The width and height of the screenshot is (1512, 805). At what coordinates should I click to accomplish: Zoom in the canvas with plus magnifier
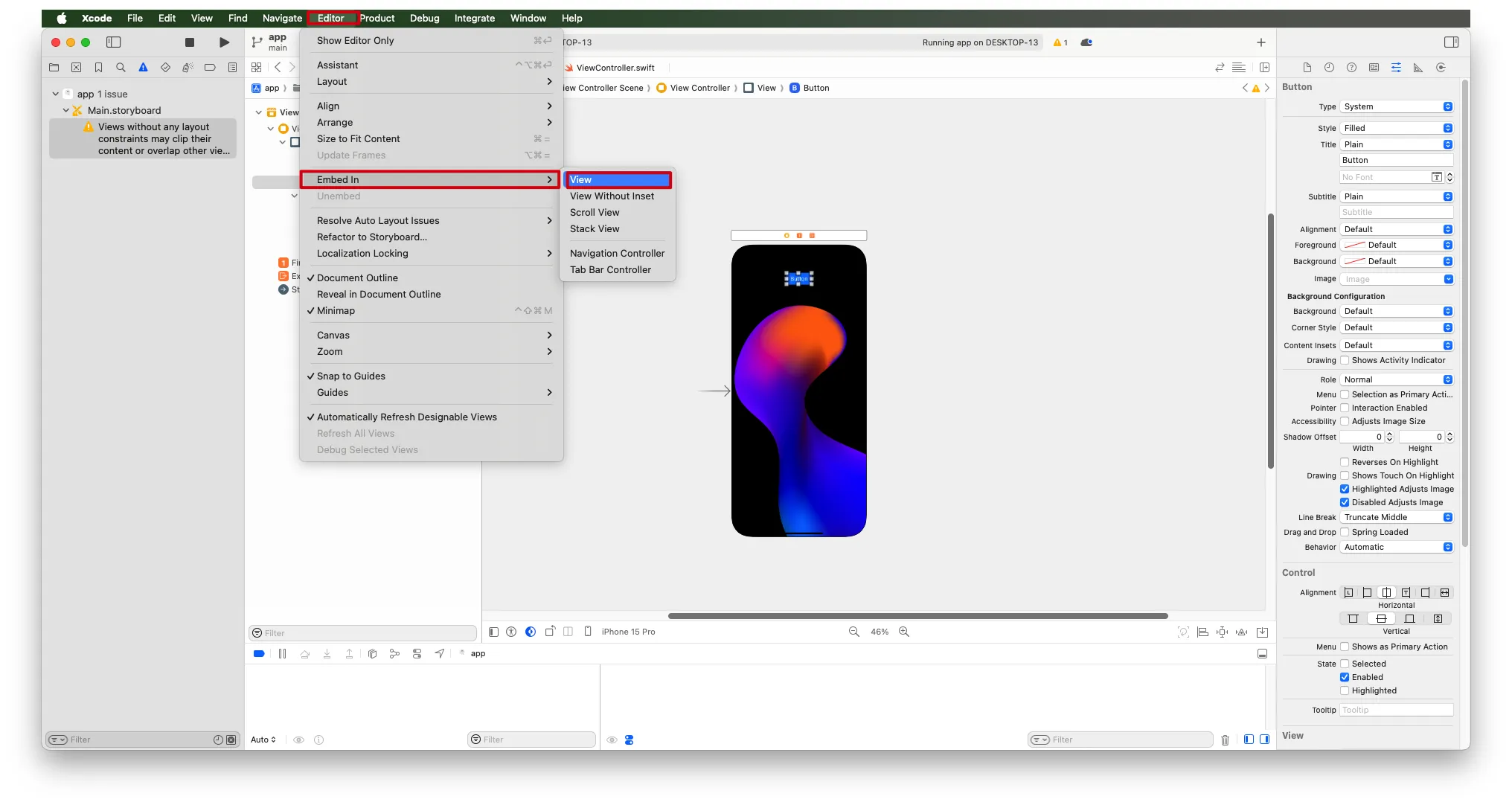(x=904, y=632)
